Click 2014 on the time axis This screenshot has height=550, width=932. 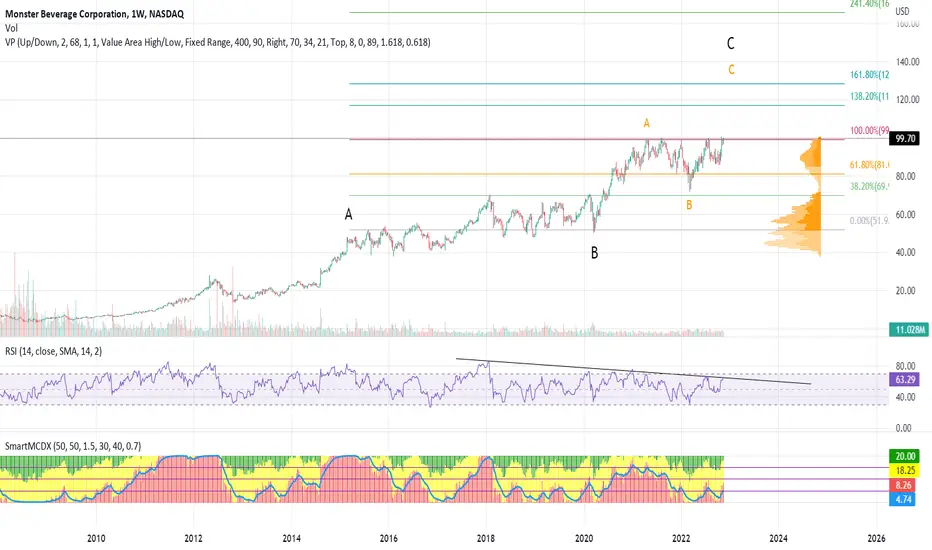pos(291,539)
